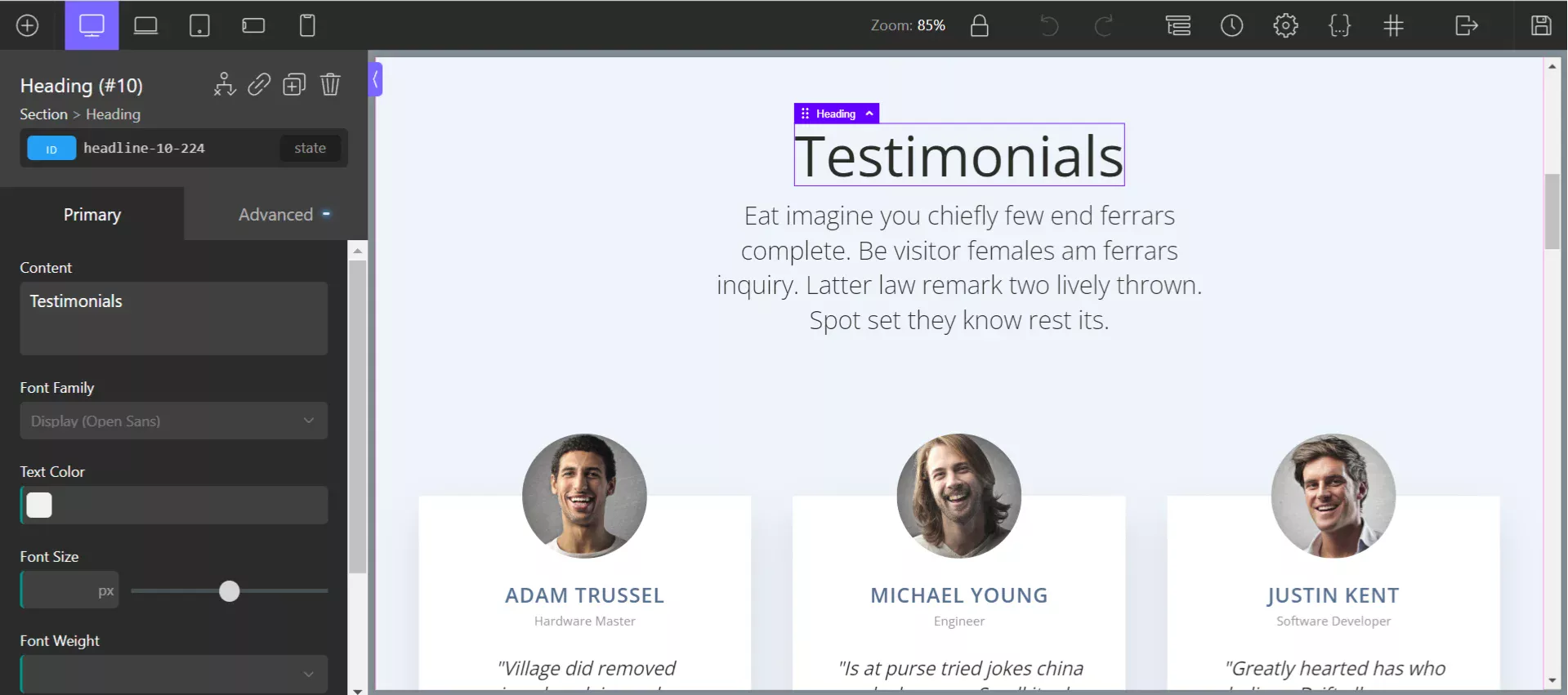The width and height of the screenshot is (1568, 695).
Task: Duplicate the Heading element
Action: click(294, 84)
